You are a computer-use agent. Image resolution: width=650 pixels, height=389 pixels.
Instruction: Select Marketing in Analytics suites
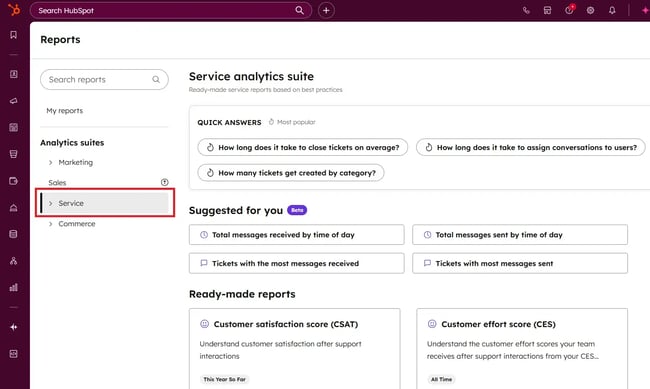click(75, 162)
